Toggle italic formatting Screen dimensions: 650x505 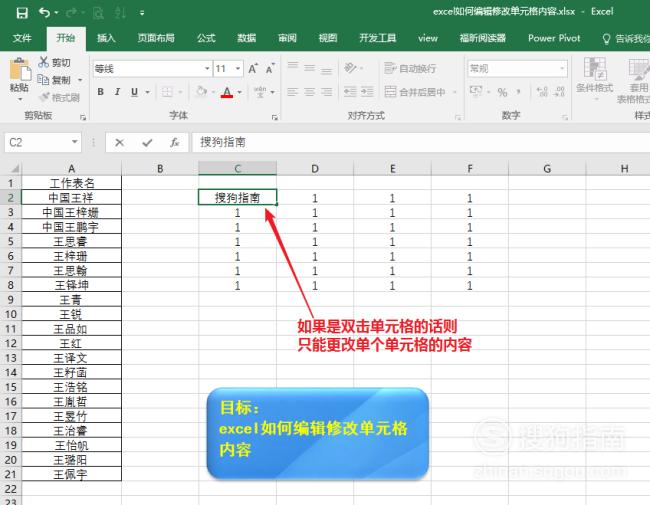(x=117, y=92)
